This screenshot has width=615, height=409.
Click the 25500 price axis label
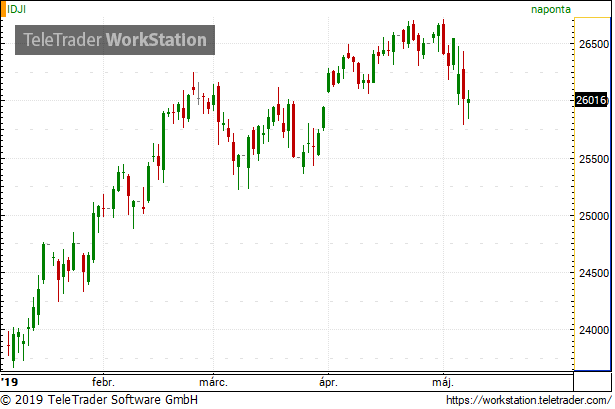[x=594, y=159]
